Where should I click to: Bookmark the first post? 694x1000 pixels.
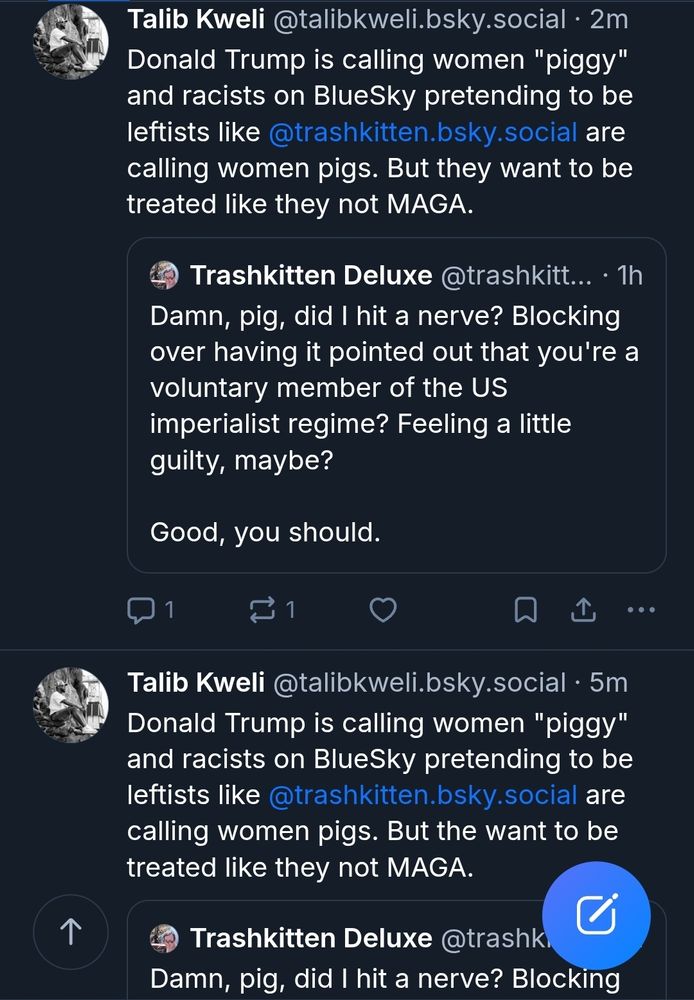[x=525, y=610]
